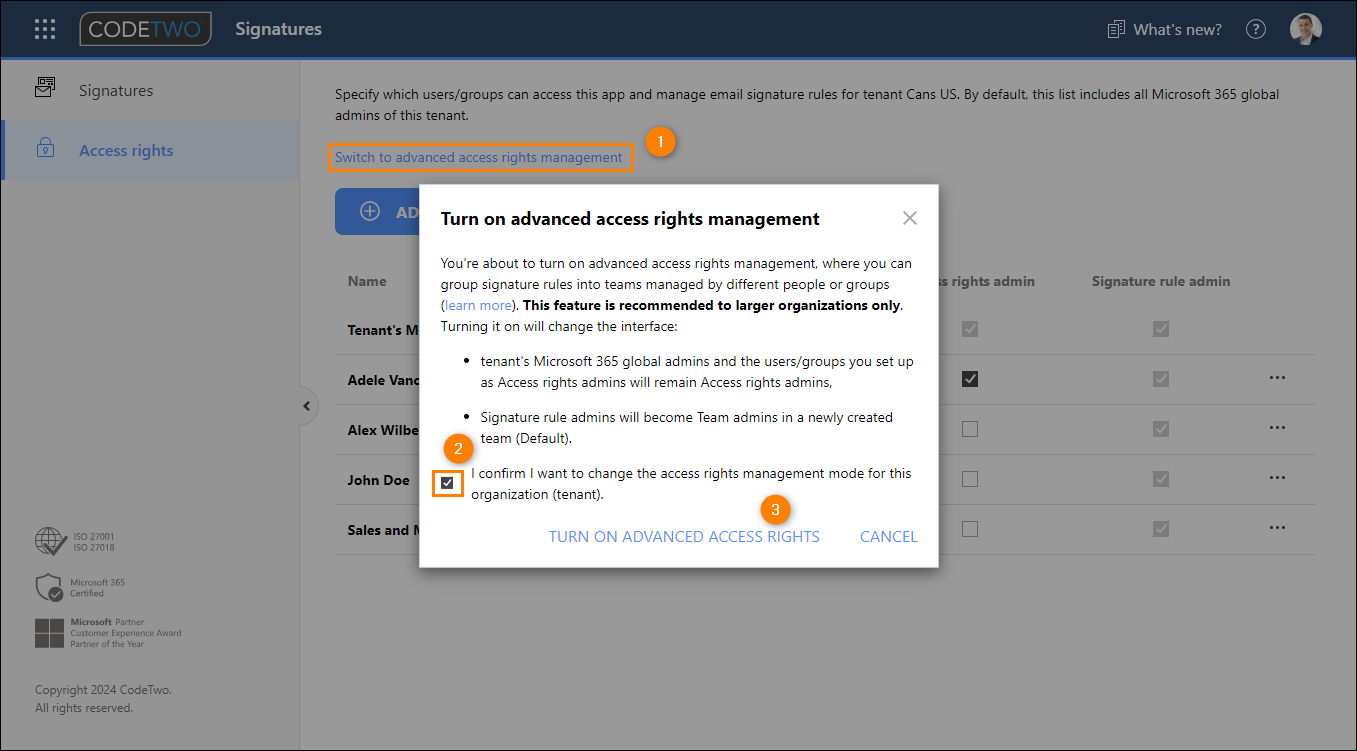Viewport: 1357px width, 751px height.
Task: Toggle Access rights admin checkbox for Adele
Action: [969, 379]
